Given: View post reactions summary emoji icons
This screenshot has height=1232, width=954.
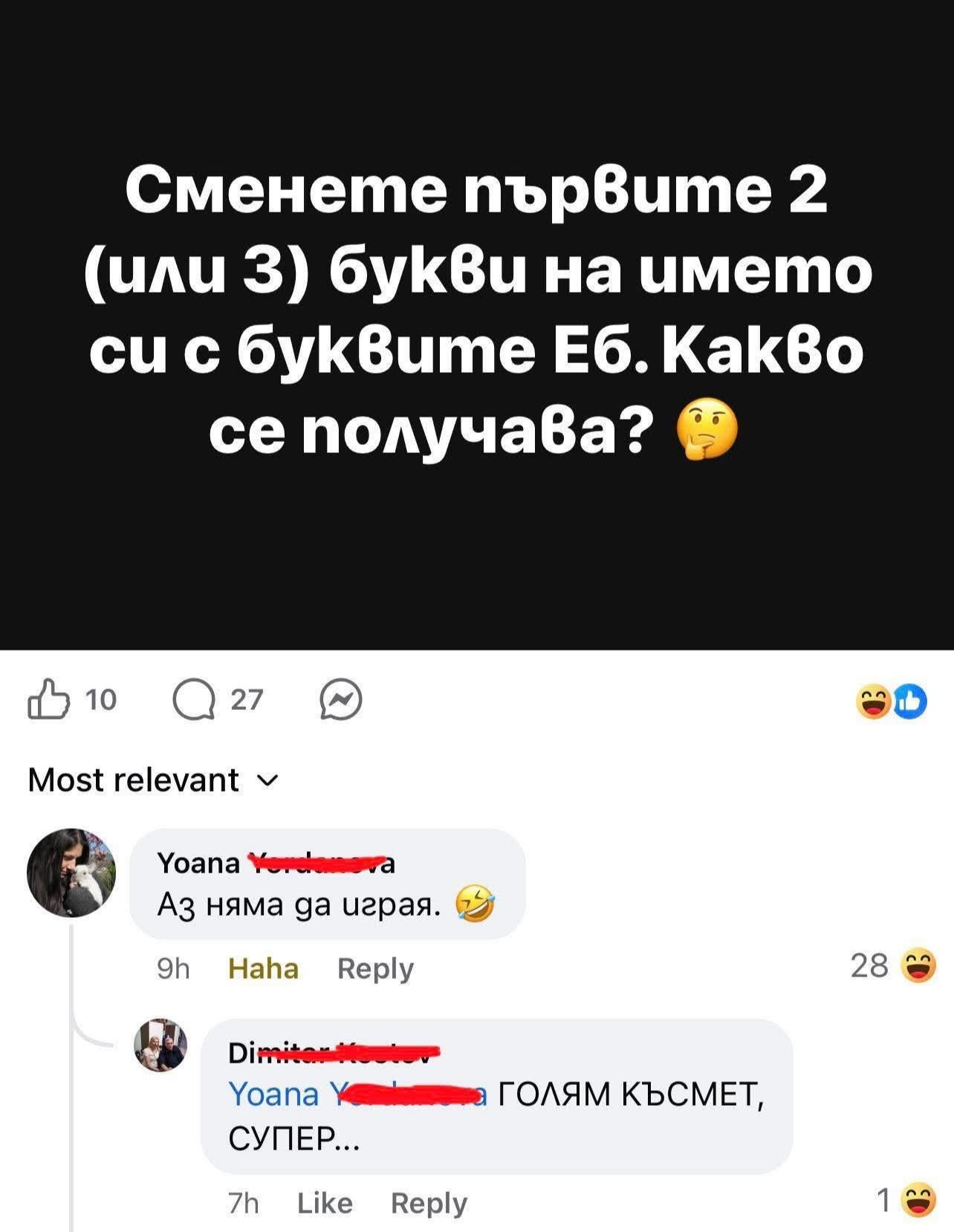Looking at the screenshot, I should click(892, 702).
